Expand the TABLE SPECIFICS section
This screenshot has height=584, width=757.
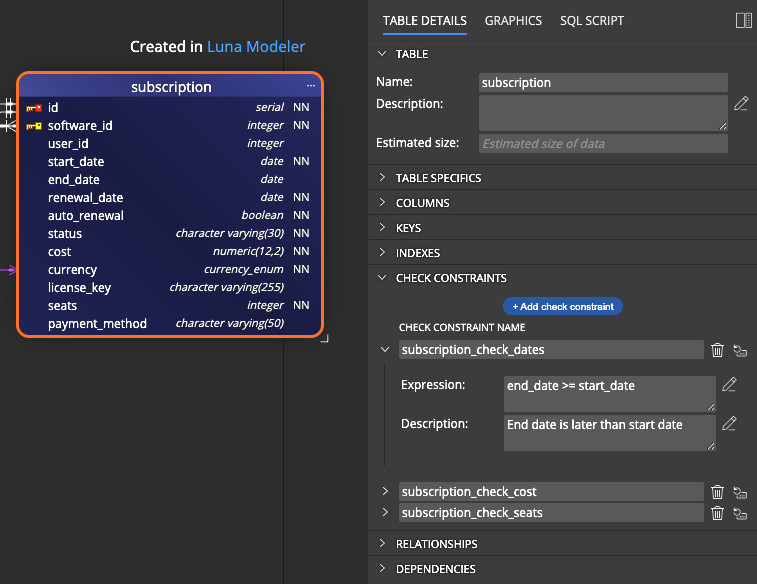coord(382,178)
